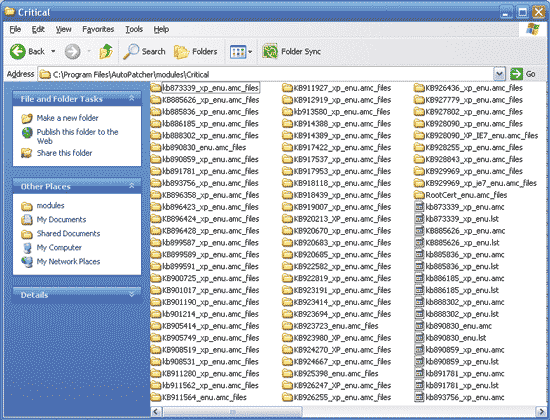Select folder KB923723_enu.amc_files

coord(330,326)
